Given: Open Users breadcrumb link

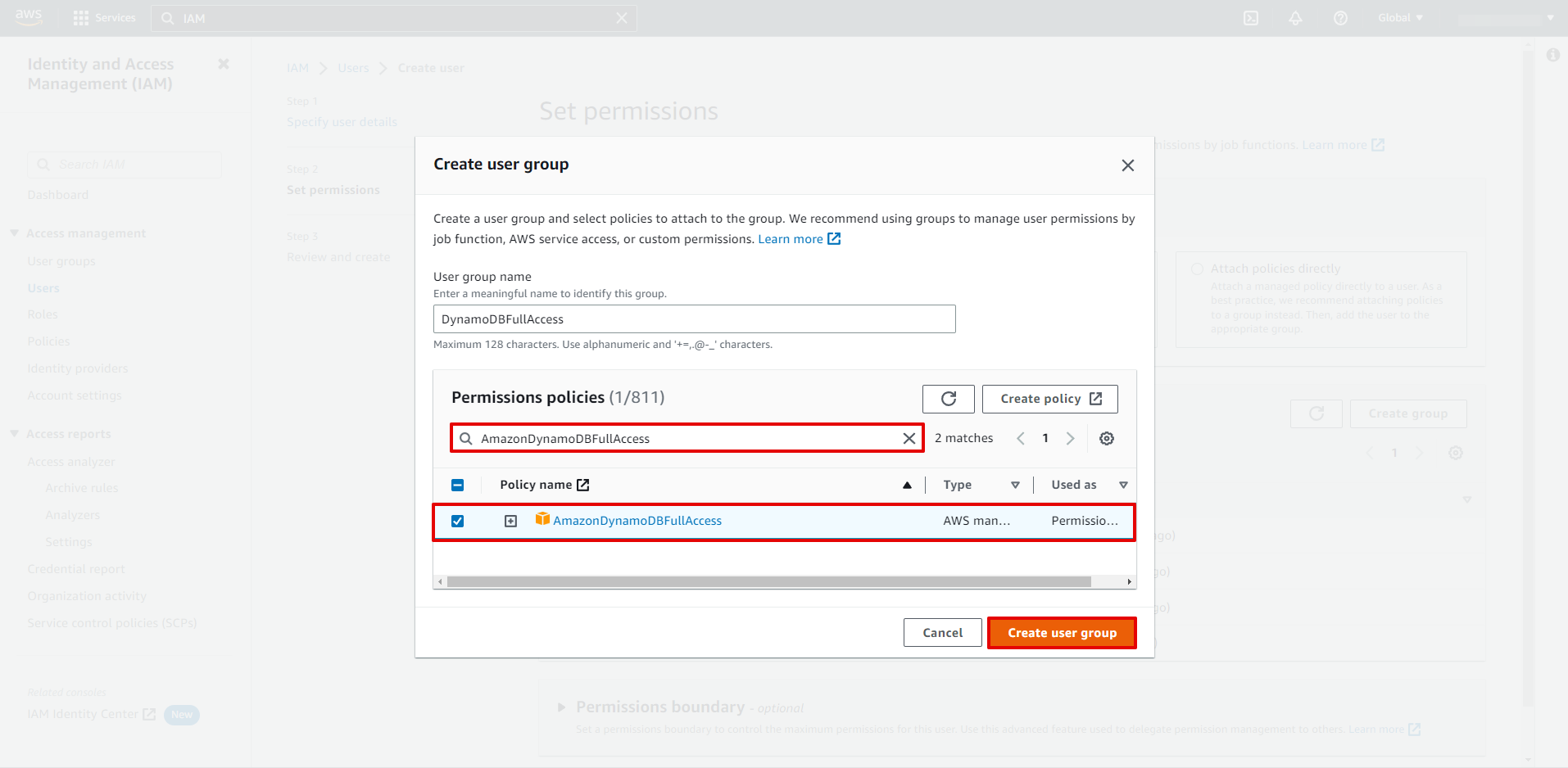Looking at the screenshot, I should click(353, 68).
